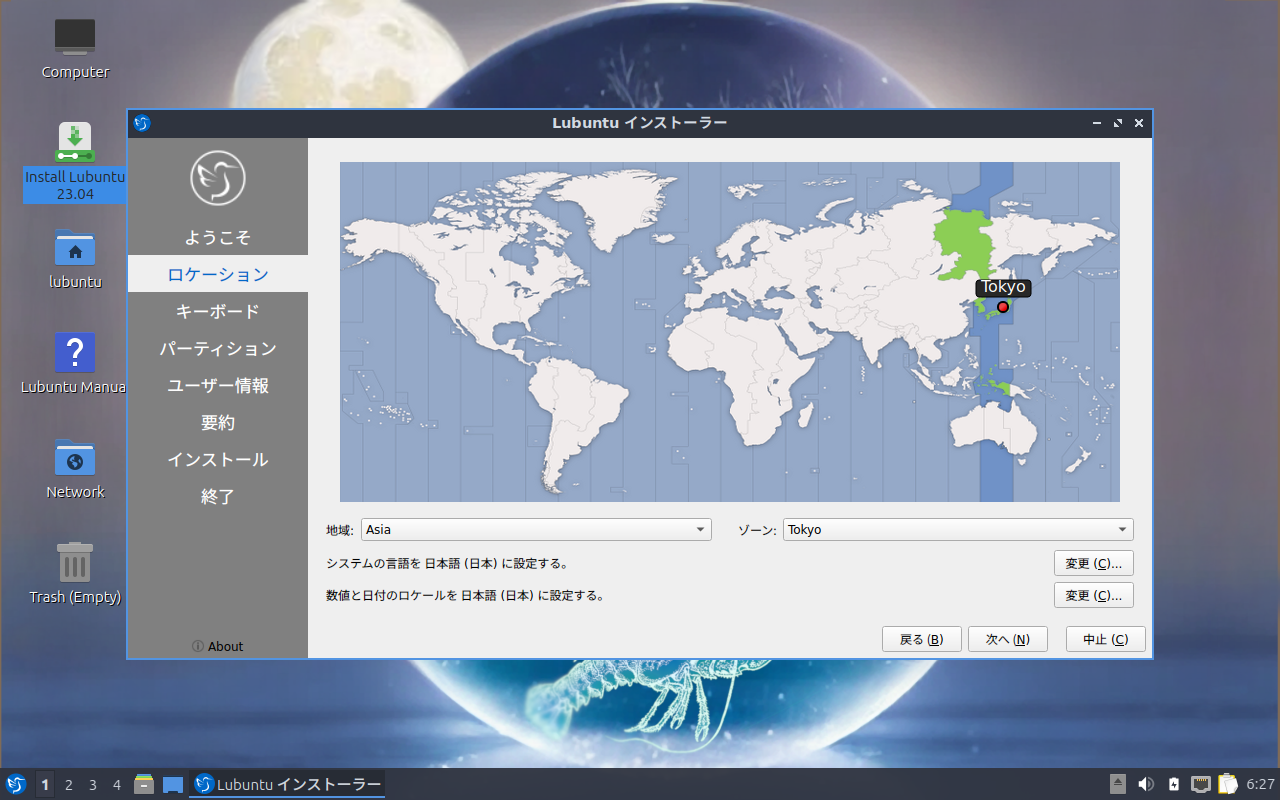Image resolution: width=1280 pixels, height=800 pixels.
Task: Open the removable media eject tray icon
Action: (1119, 784)
